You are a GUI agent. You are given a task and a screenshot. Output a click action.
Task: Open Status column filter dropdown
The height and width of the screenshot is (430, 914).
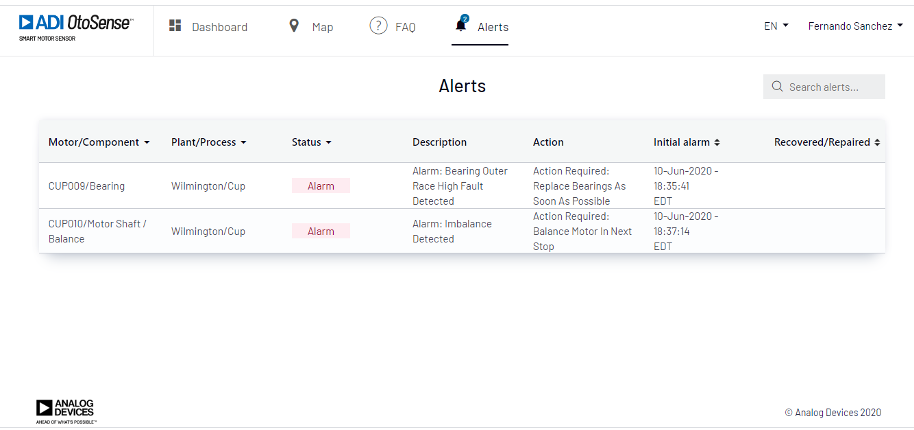(x=328, y=142)
